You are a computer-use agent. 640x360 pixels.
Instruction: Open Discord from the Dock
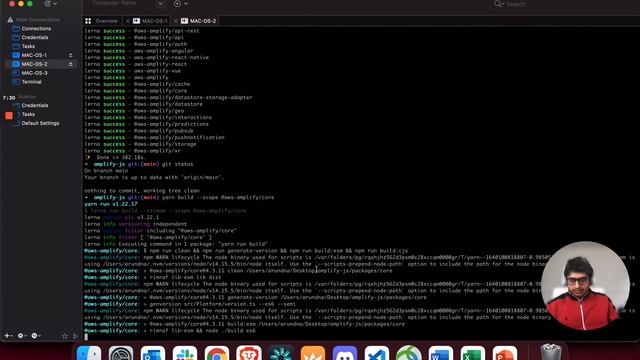tap(345, 353)
